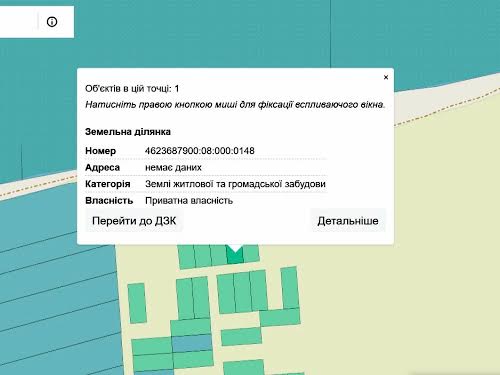The image size is (500, 375).
Task: Open the Перейти до ДЗК button
Action: coord(134,221)
